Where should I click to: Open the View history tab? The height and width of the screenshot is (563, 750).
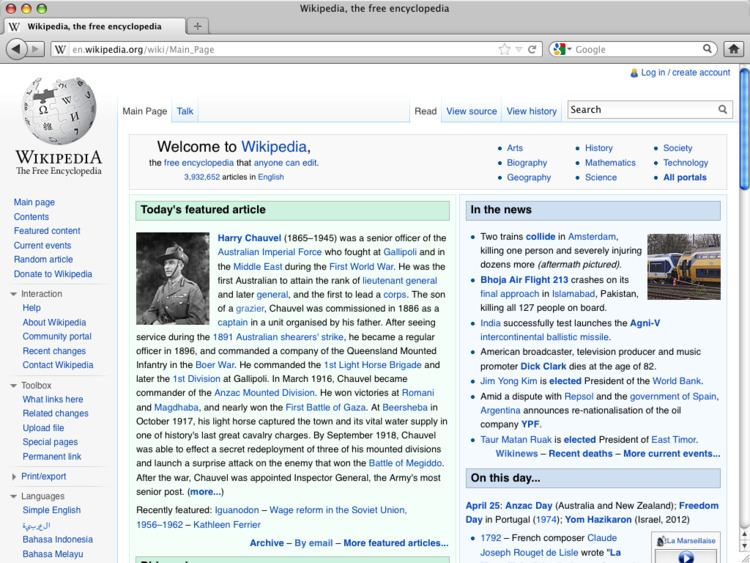click(x=531, y=111)
